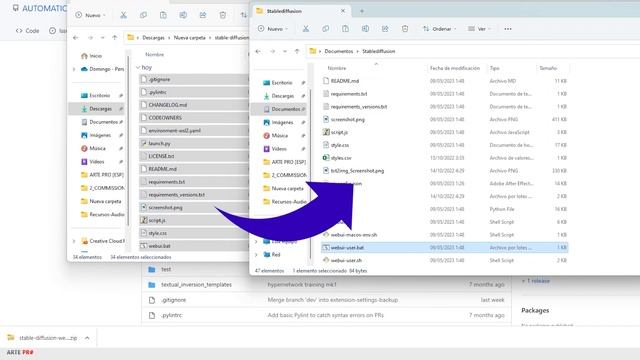Expand Domingo - Pers tree node
Viewport: 640px width, 360px height.
74,69
